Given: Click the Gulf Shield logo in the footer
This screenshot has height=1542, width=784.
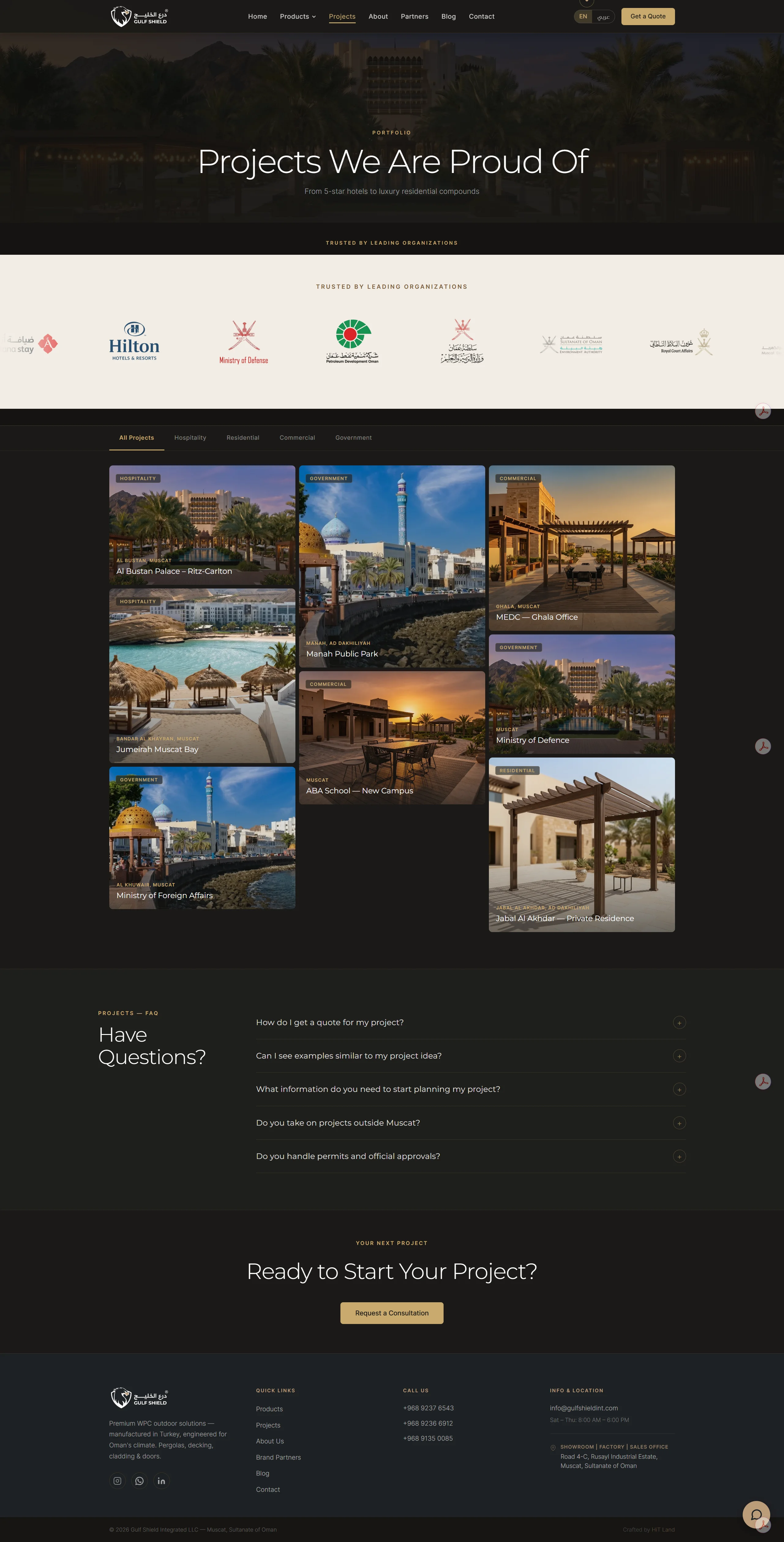Looking at the screenshot, I should 139,1397.
